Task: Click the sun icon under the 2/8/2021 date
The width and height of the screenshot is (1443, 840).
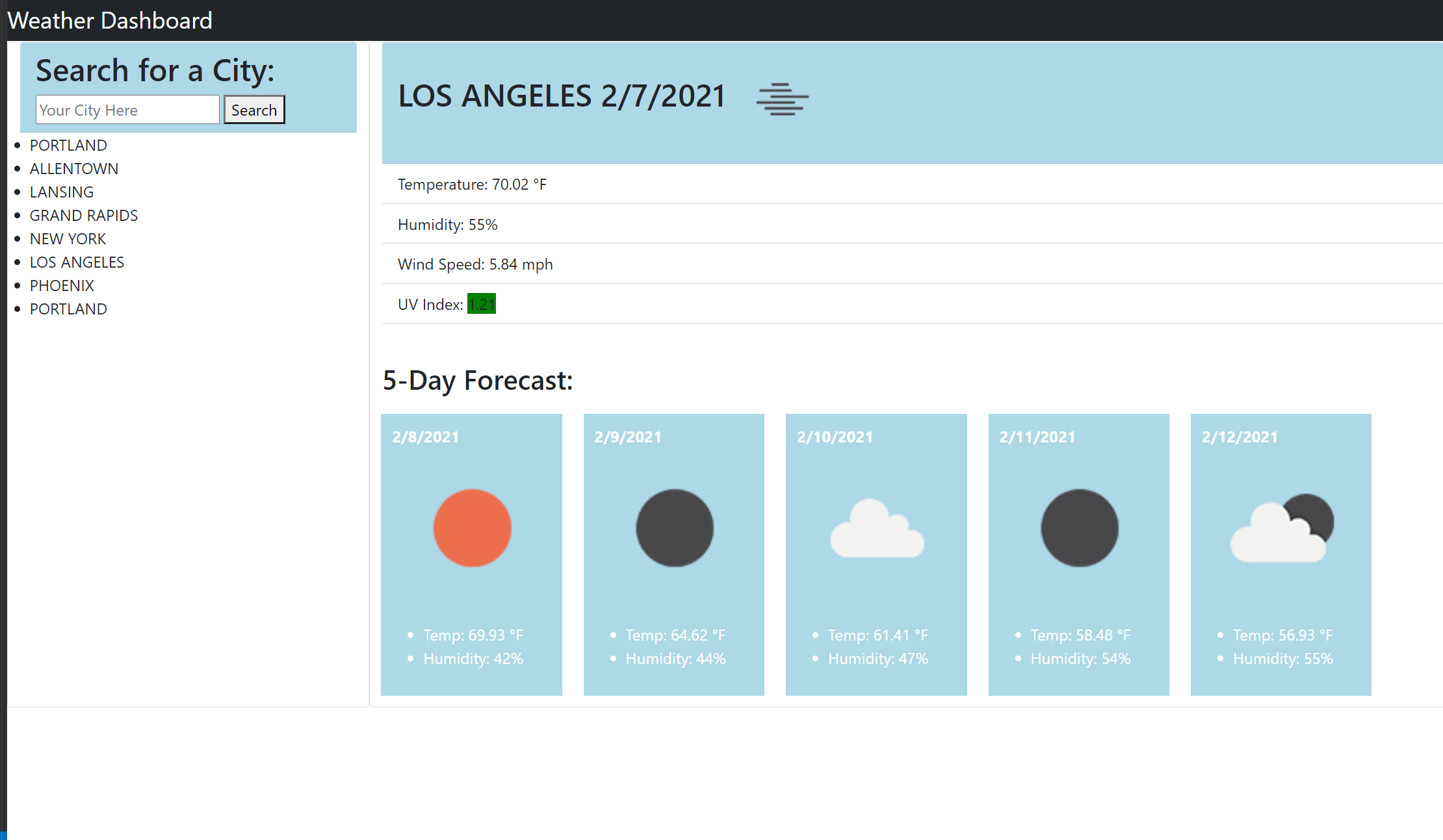Action: (472, 528)
